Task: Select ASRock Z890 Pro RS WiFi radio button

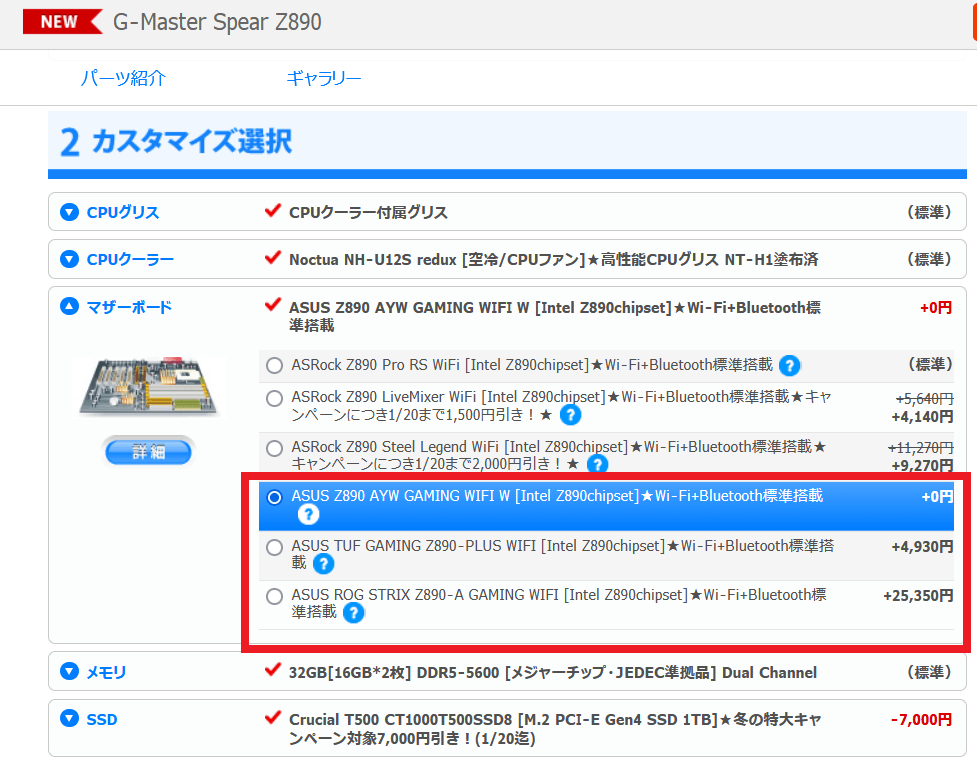Action: coord(274,366)
